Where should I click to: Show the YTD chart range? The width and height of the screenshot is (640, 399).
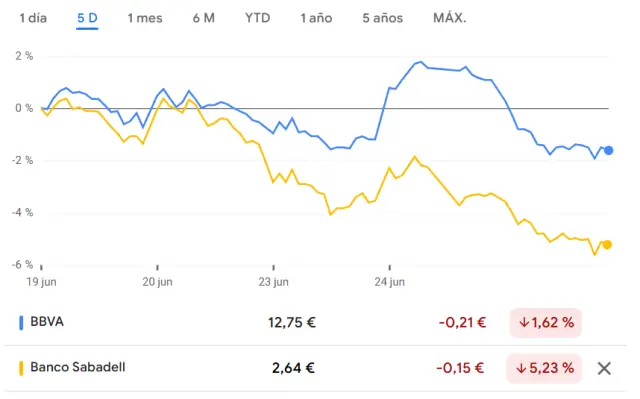[258, 18]
